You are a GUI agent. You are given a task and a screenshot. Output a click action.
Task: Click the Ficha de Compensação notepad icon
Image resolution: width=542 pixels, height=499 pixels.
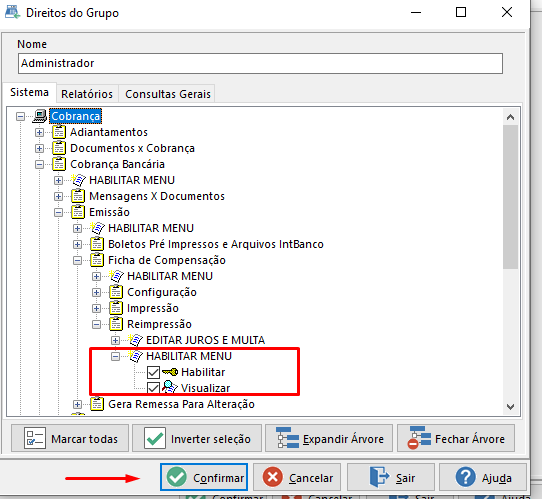pos(97,260)
